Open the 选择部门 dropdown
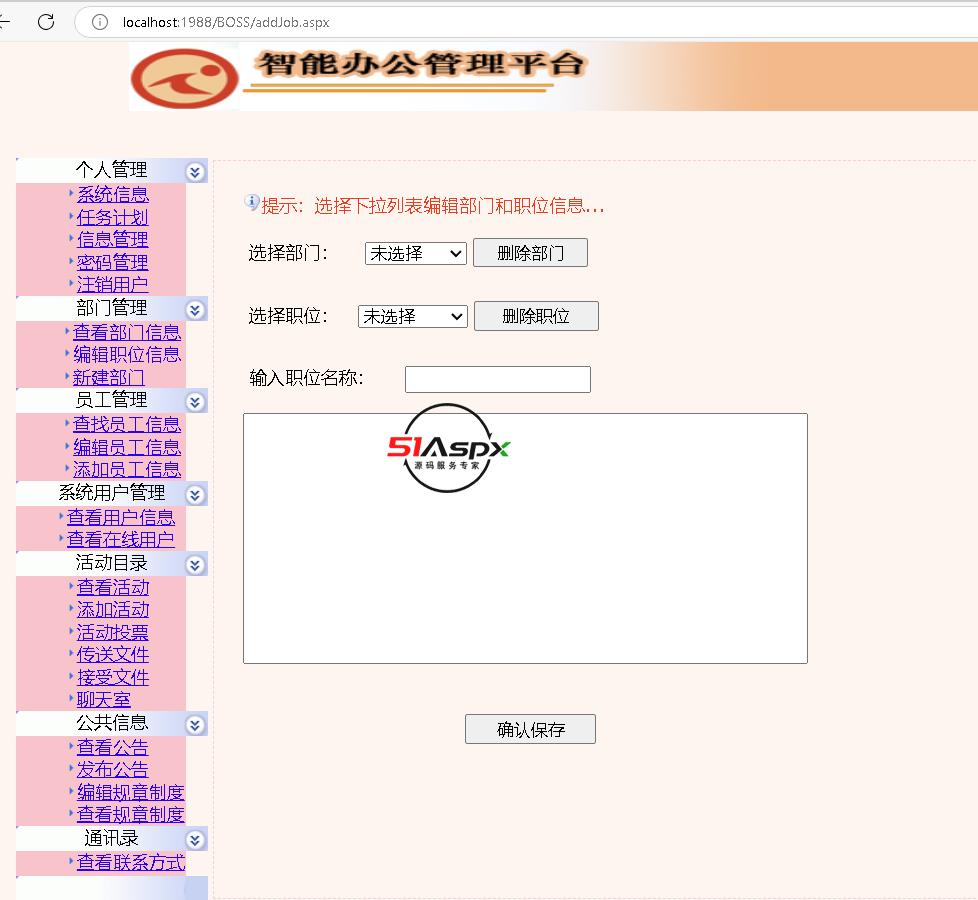978x900 pixels. [x=415, y=253]
